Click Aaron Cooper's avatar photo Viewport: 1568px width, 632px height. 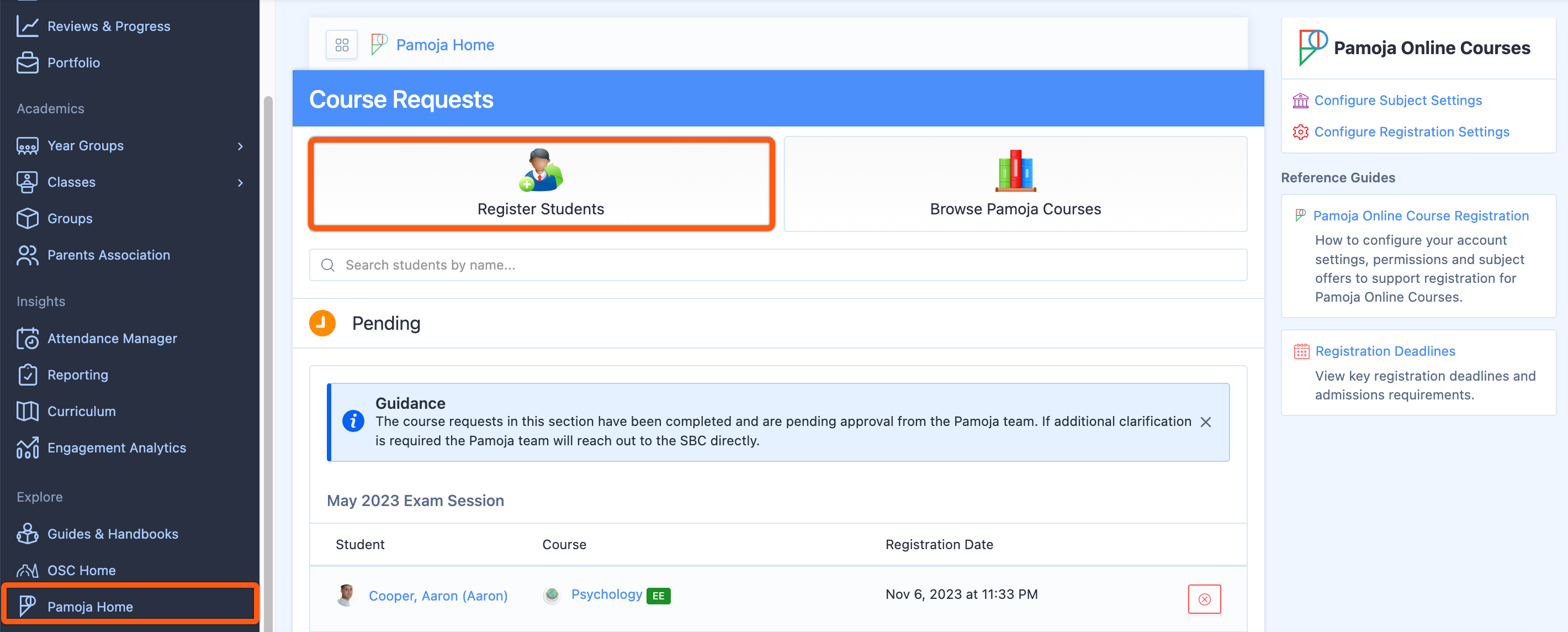click(346, 595)
